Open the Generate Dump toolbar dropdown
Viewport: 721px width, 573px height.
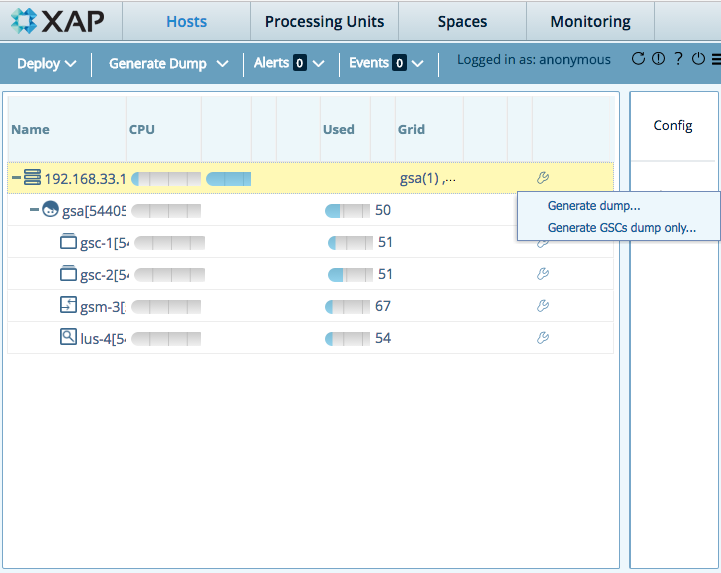(x=168, y=63)
